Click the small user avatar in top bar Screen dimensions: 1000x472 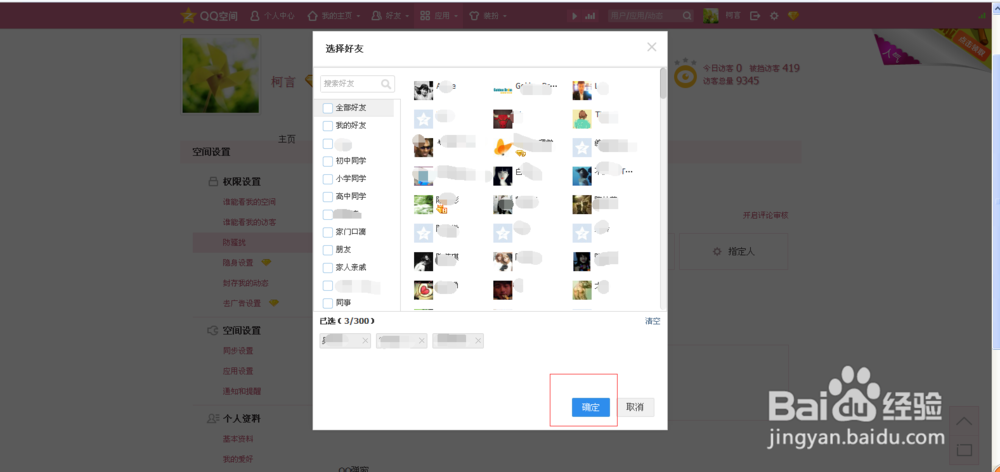pos(710,16)
